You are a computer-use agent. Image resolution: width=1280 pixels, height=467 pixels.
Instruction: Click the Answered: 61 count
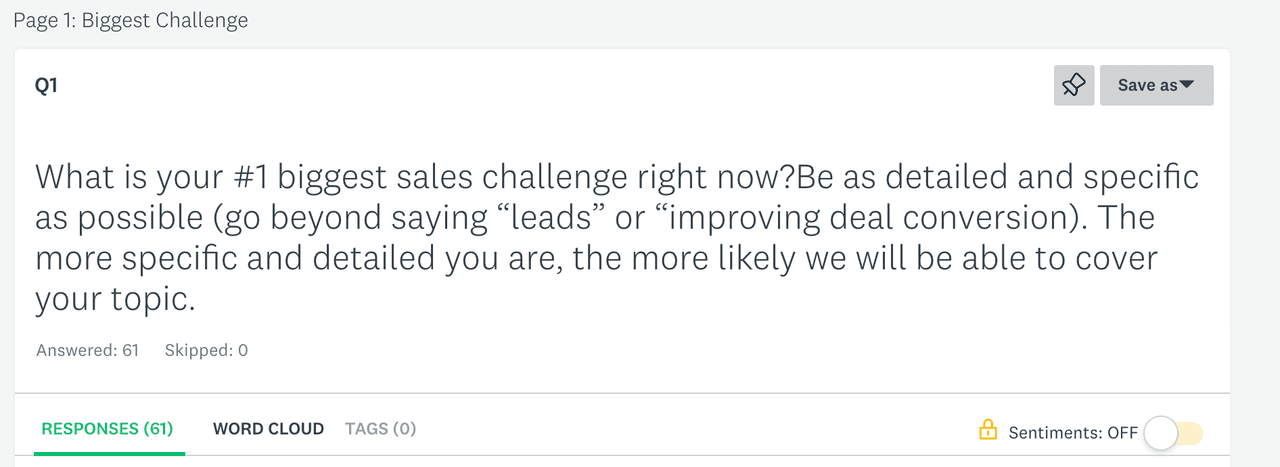pos(87,350)
